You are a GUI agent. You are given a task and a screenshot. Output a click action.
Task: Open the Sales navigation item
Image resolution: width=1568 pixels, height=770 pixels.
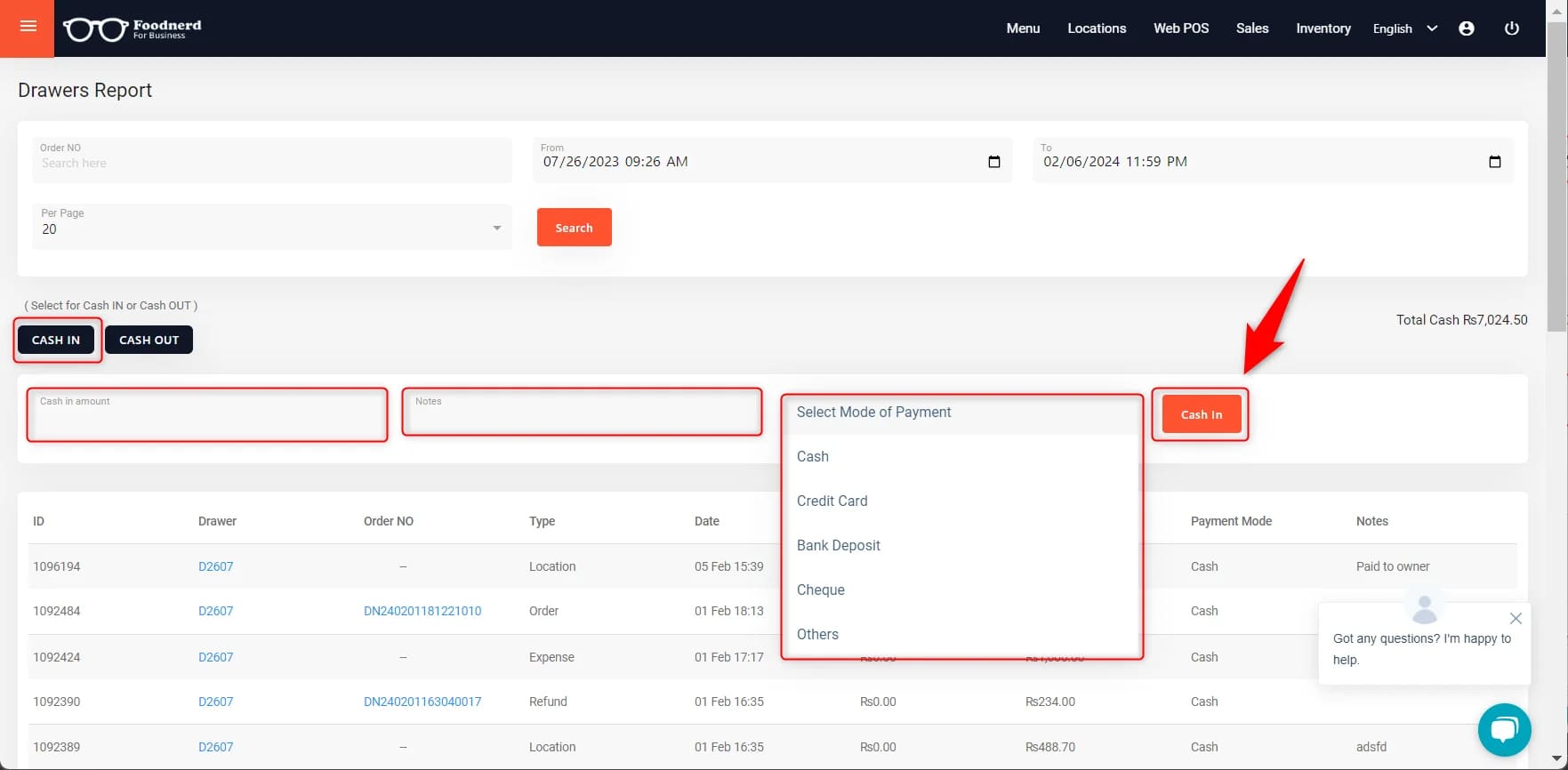click(1252, 28)
